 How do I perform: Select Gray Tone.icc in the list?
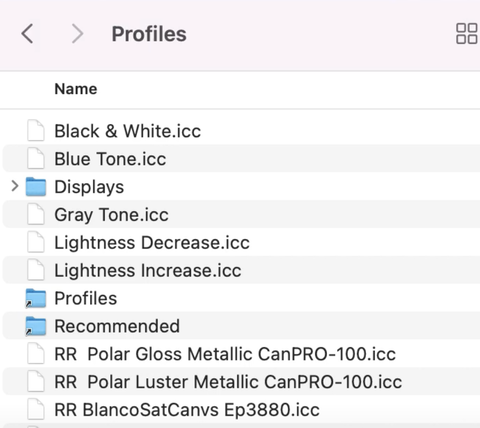(x=241, y=214)
